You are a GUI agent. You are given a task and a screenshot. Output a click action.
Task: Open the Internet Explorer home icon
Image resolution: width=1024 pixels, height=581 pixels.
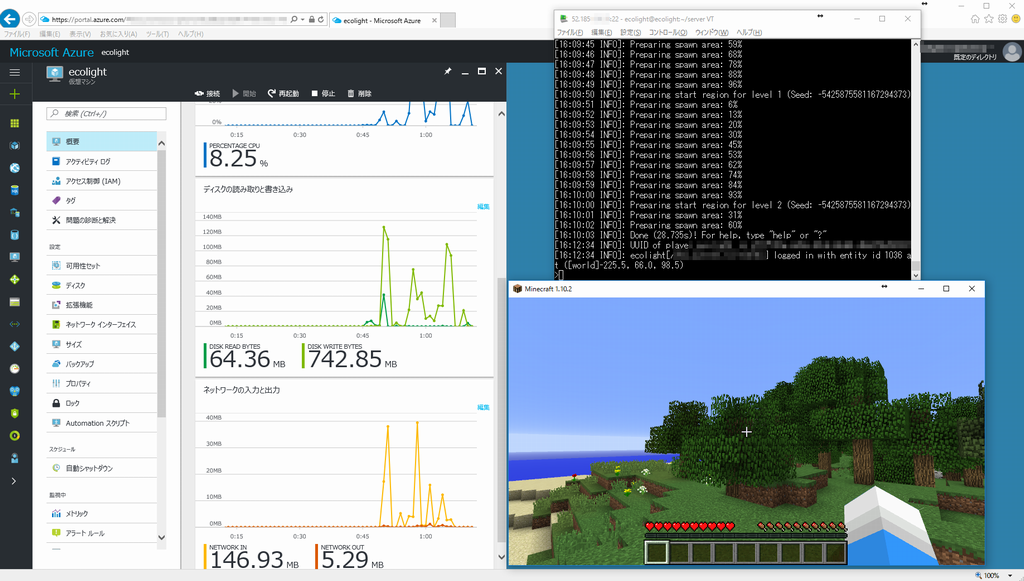click(975, 19)
